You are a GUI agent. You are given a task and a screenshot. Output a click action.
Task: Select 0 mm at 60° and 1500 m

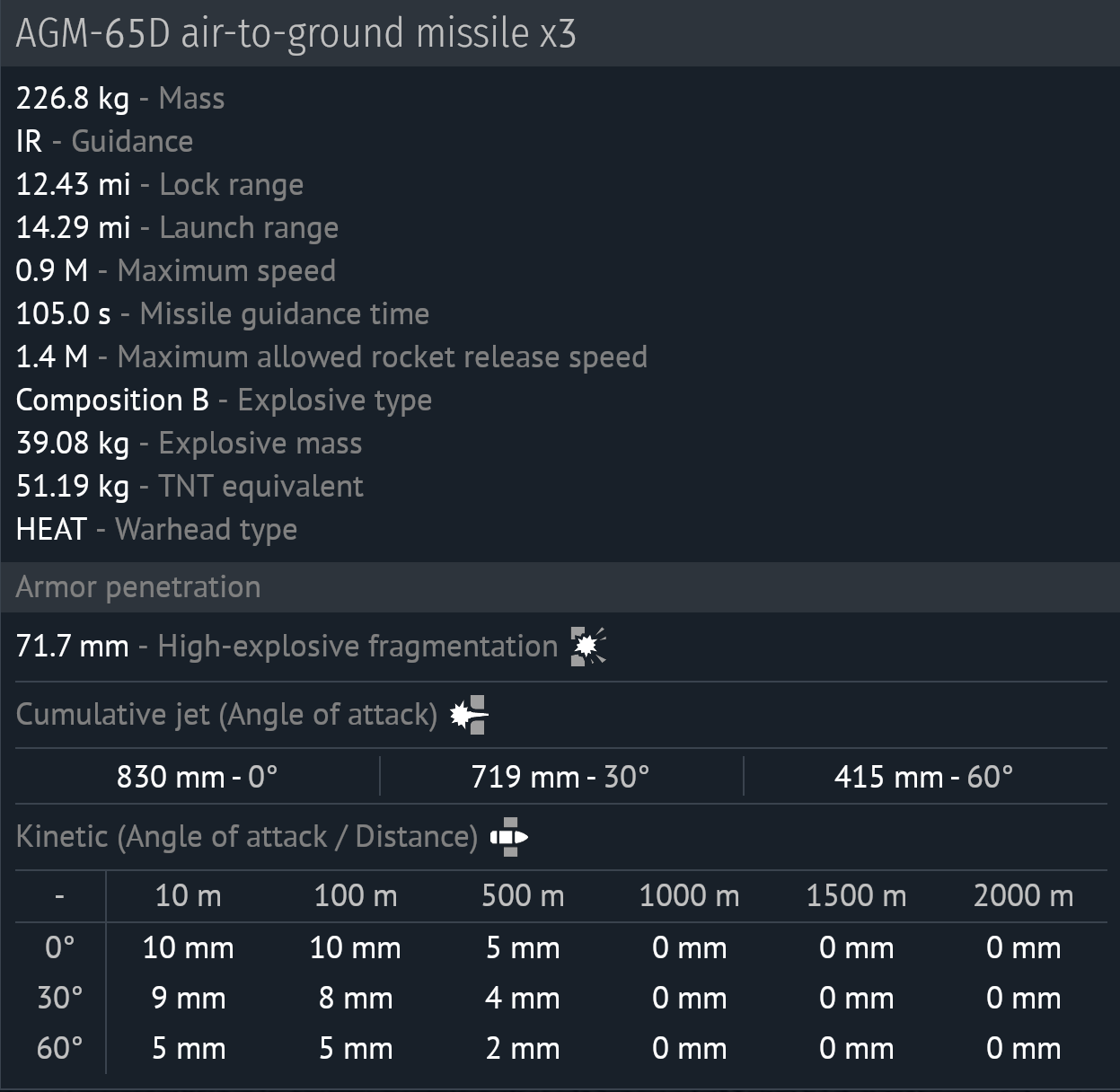pyautogui.click(x=856, y=1048)
